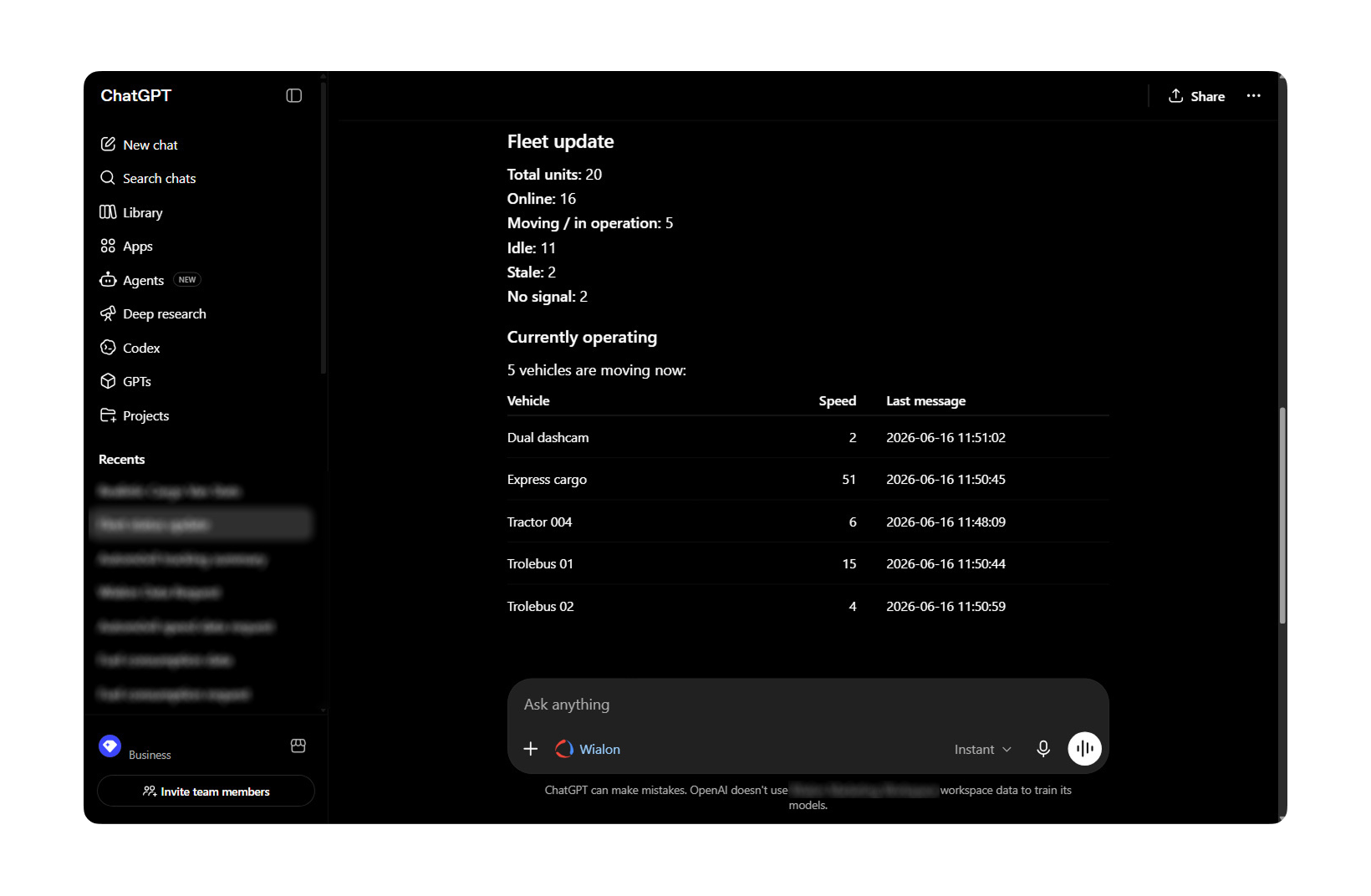1371x896 pixels.
Task: Click Invite team members button
Action: 206,791
